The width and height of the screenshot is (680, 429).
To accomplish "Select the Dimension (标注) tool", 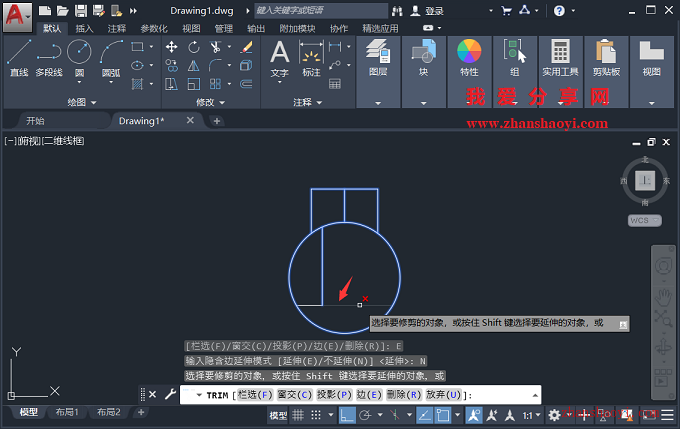I will pyautogui.click(x=311, y=59).
